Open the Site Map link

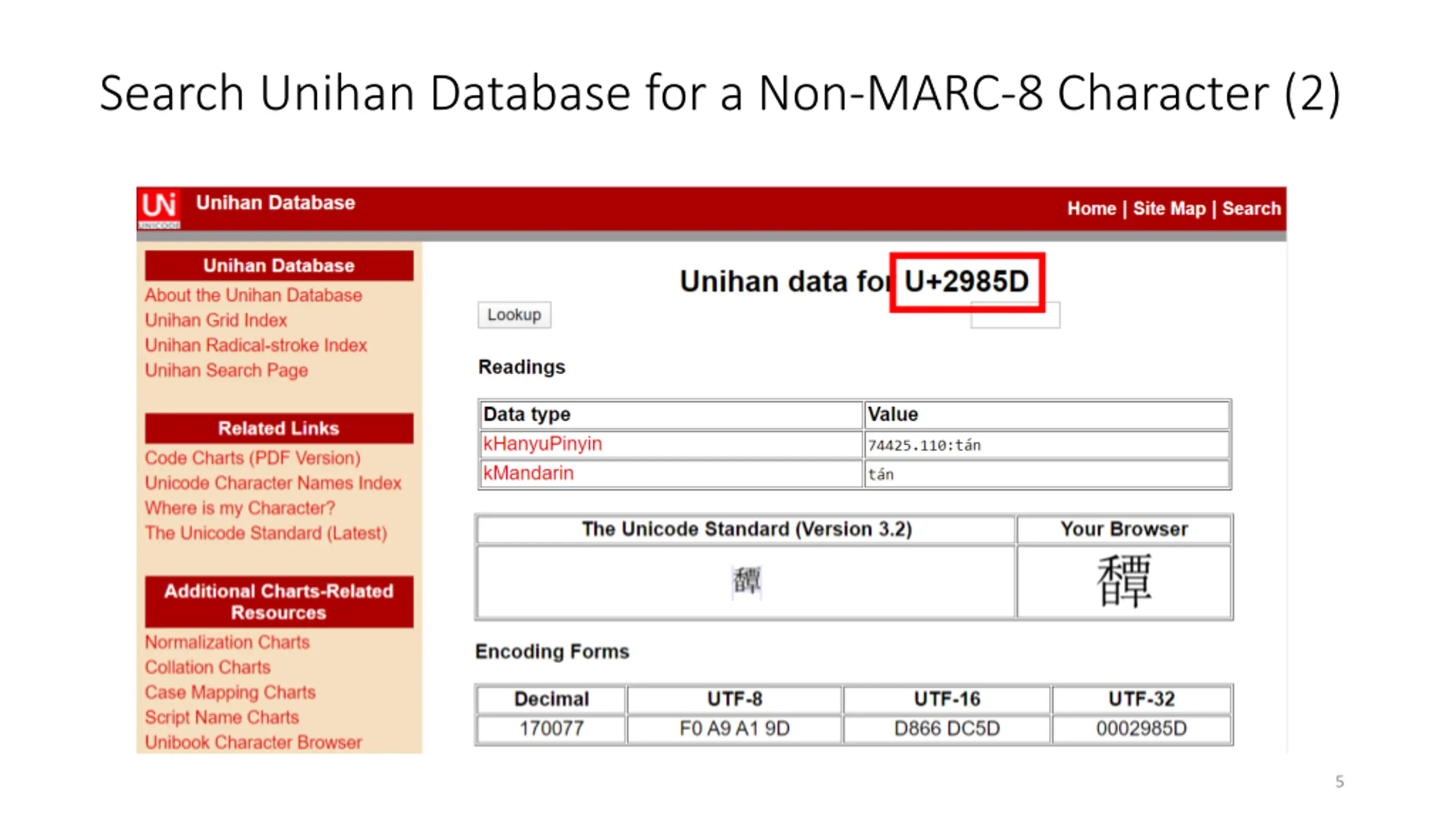click(x=1169, y=209)
